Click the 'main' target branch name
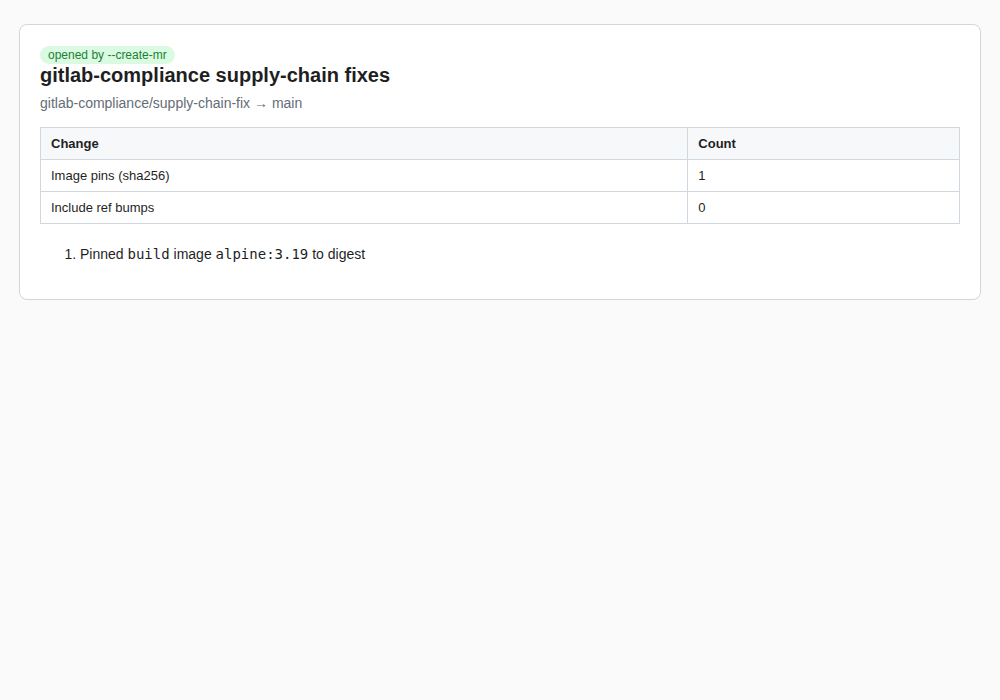The width and height of the screenshot is (1000, 700). (x=287, y=103)
